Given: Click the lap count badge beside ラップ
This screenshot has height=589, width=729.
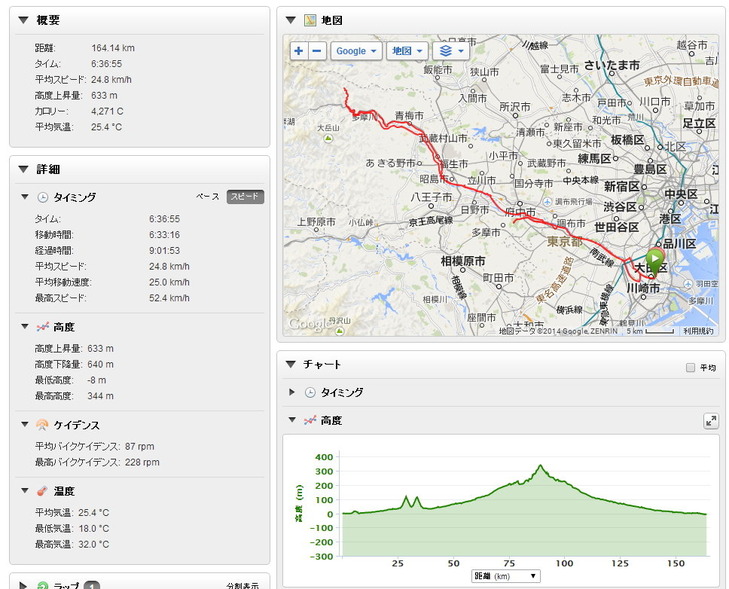Looking at the screenshot, I should (x=92, y=586).
